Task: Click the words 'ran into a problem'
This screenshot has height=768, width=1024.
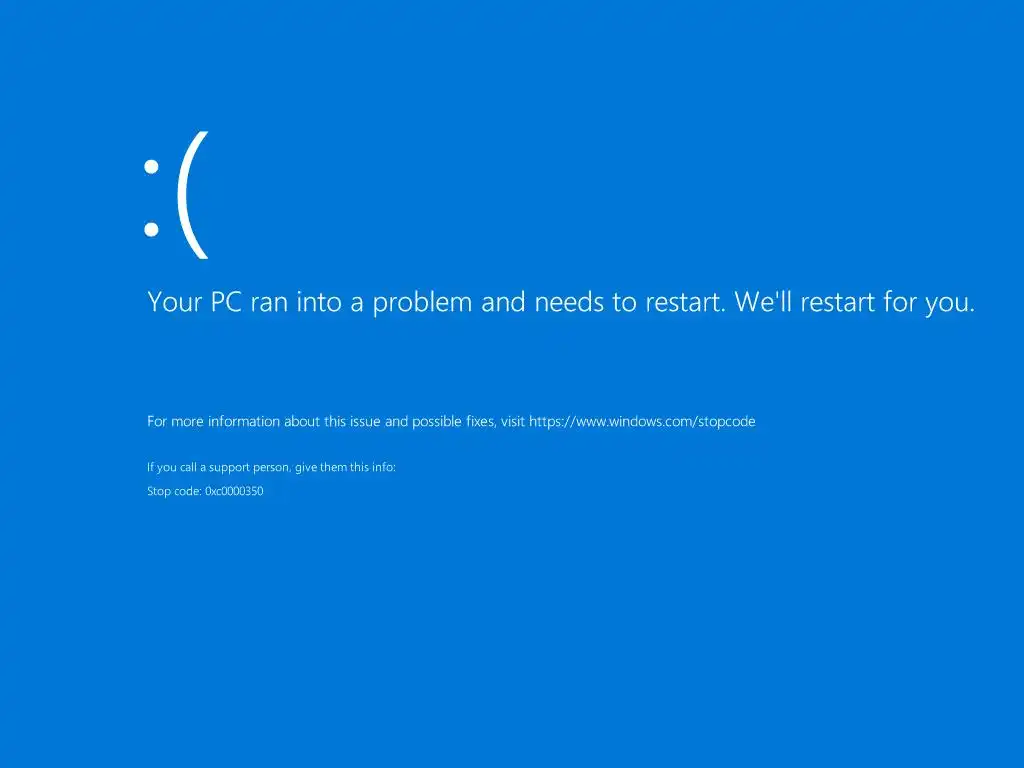Action: pyautogui.click(x=361, y=302)
